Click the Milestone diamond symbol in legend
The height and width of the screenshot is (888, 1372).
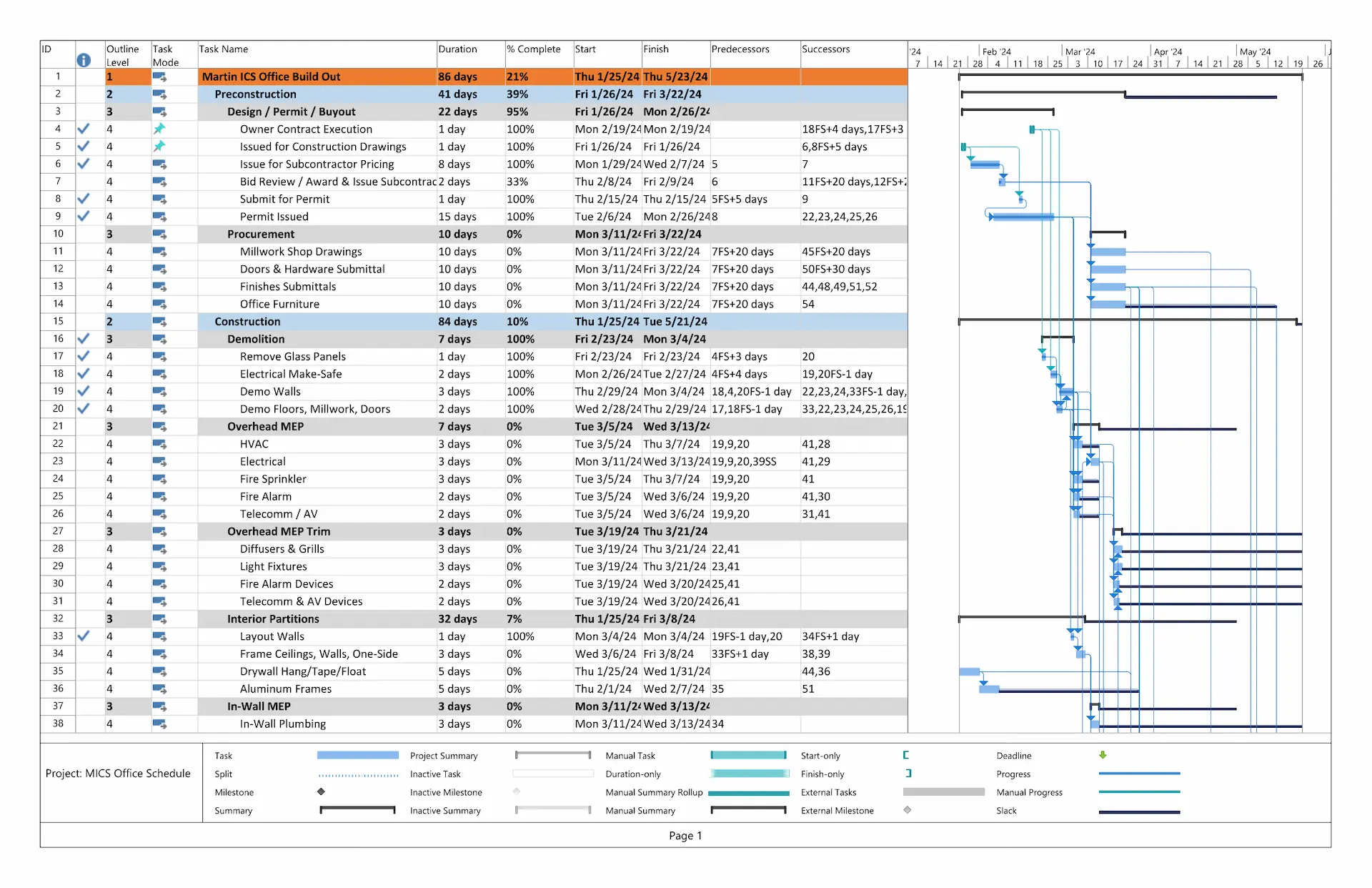(322, 791)
